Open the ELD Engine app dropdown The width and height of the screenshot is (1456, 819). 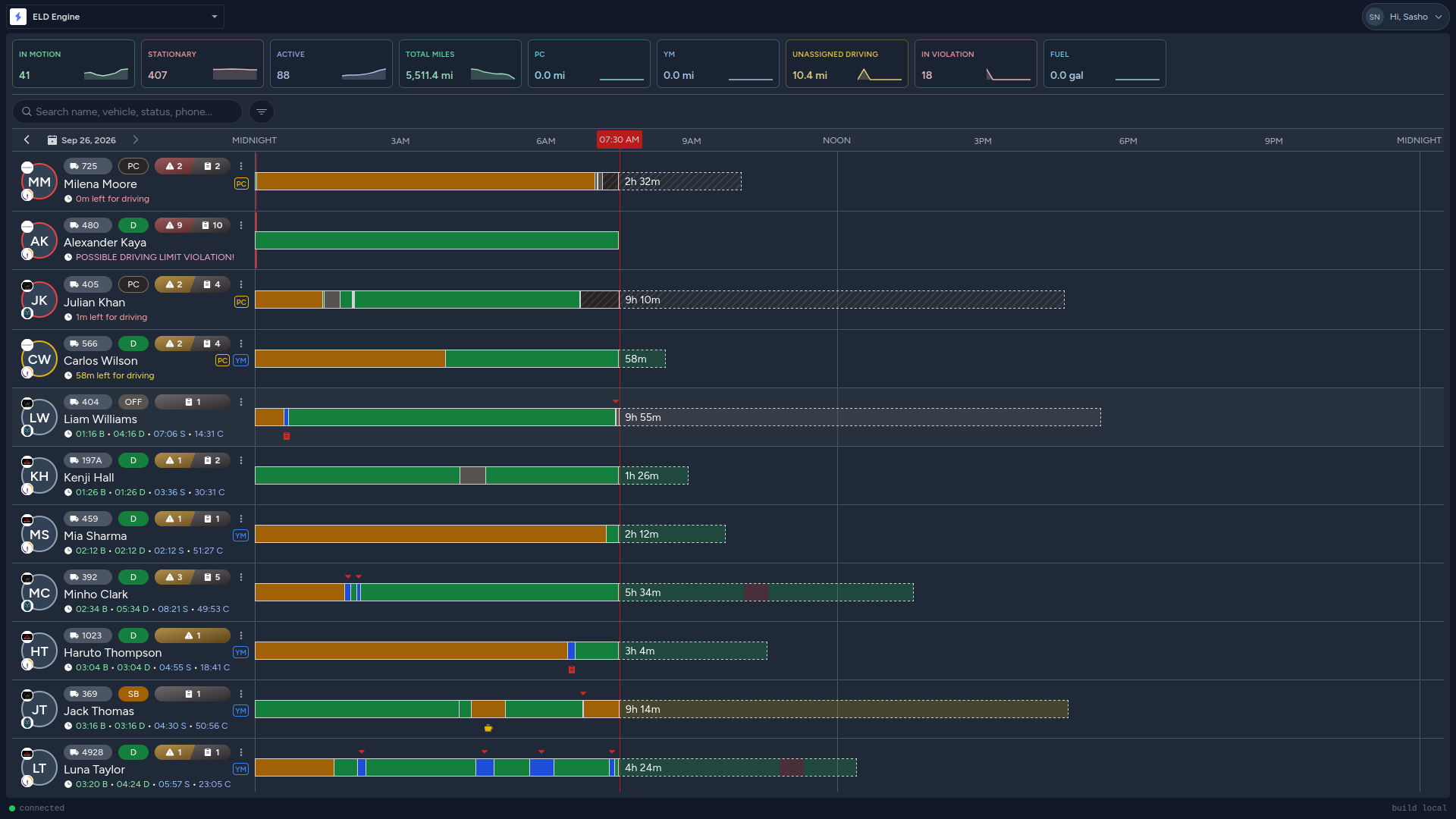tap(116, 17)
